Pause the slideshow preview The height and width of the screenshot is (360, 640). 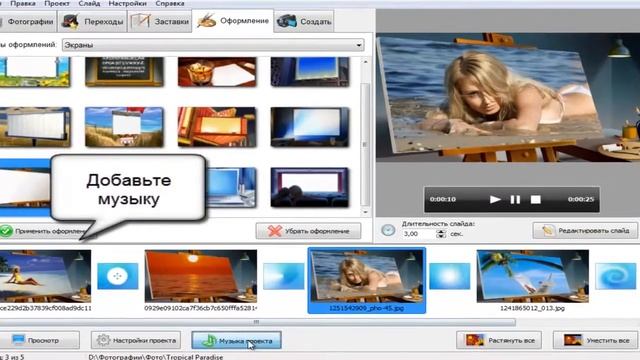515,199
